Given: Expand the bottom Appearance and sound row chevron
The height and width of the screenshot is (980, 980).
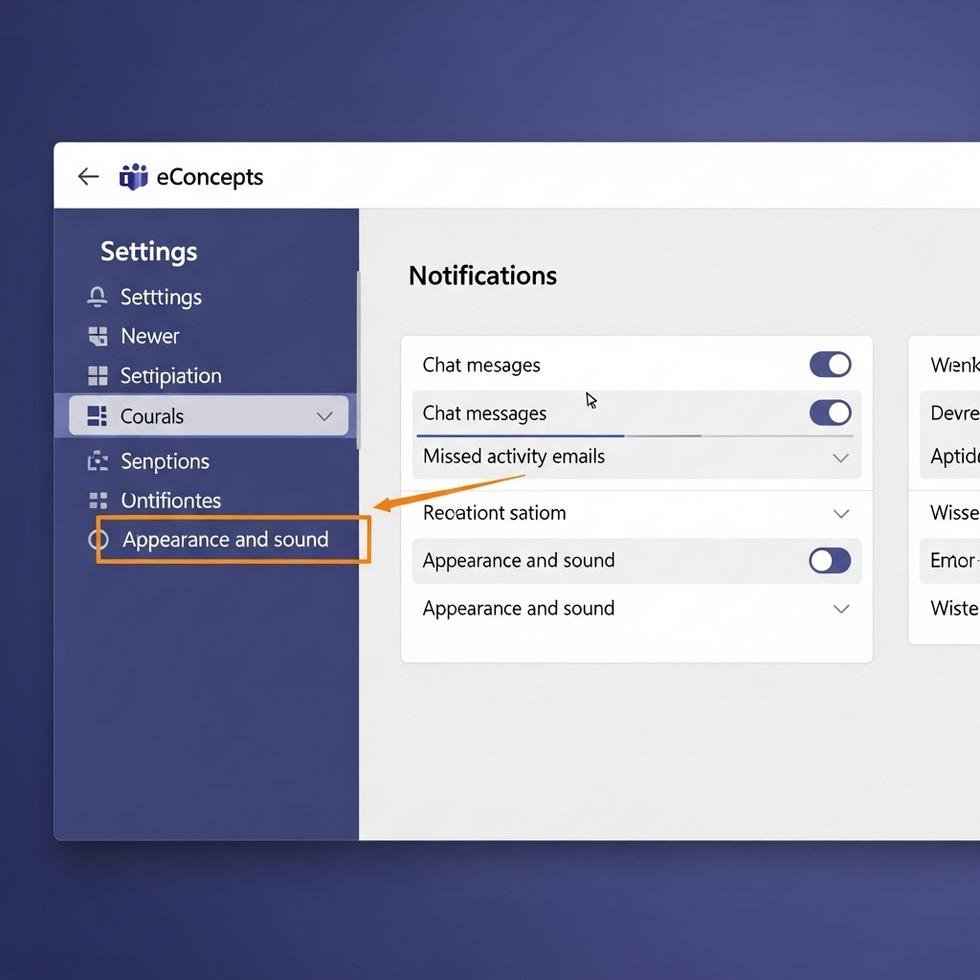Looking at the screenshot, I should [841, 609].
